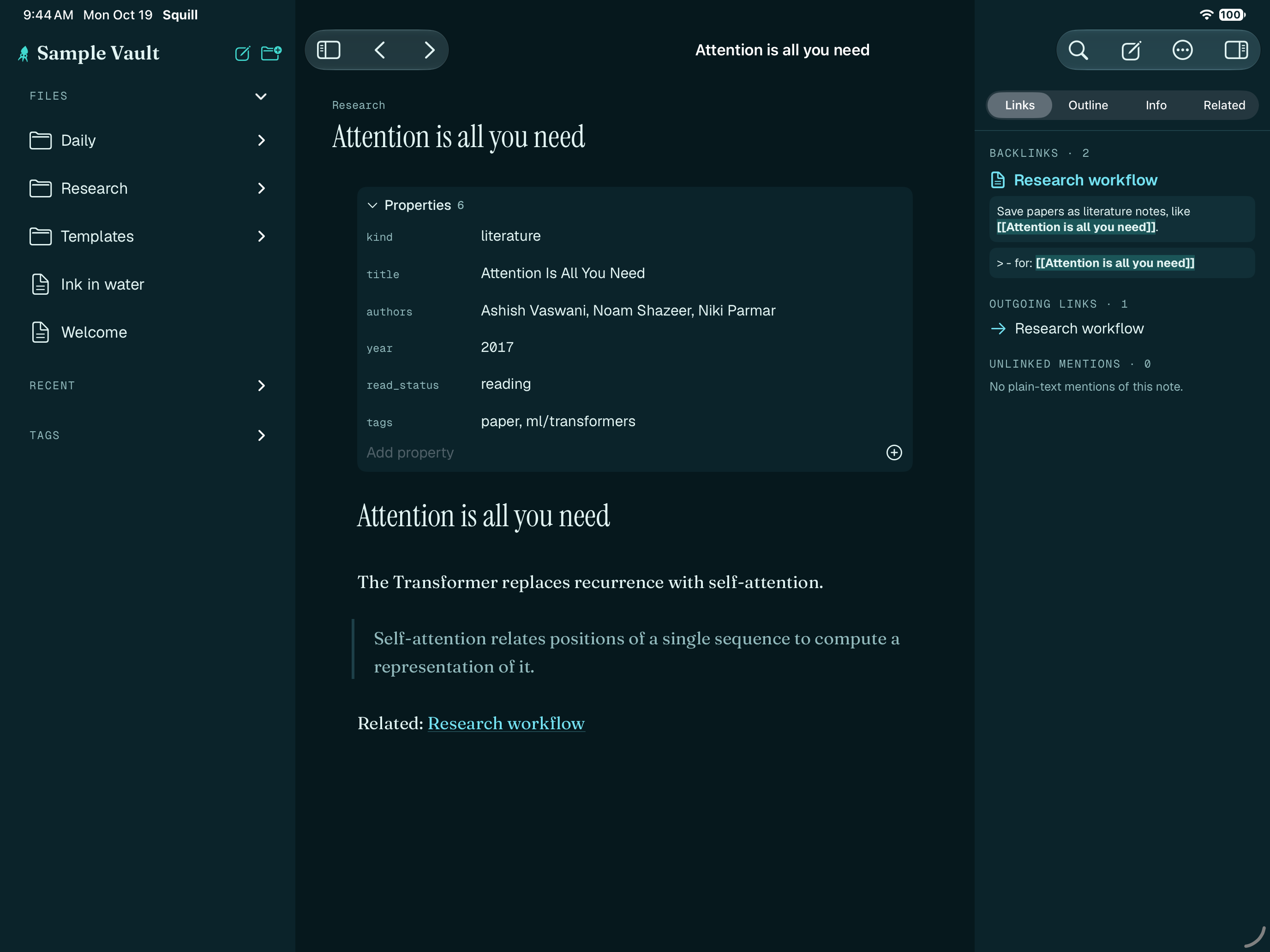Screen dimensions: 1270x952
Task: Click the read_status value 'reading'
Action: [x=505, y=384]
